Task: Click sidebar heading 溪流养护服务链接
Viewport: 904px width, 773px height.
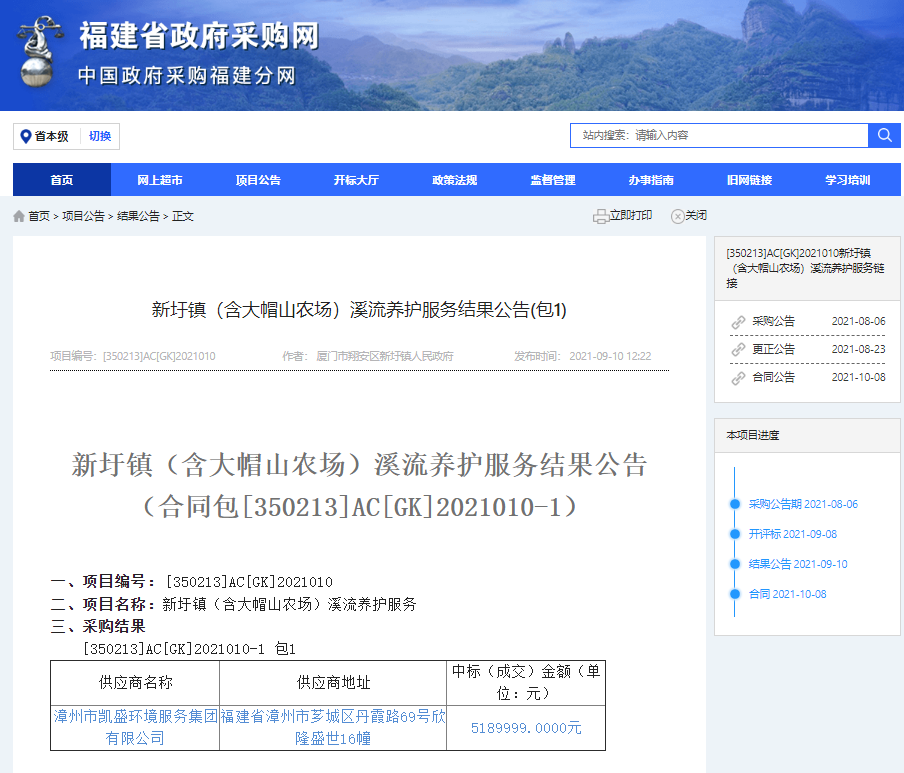Action: tap(805, 268)
